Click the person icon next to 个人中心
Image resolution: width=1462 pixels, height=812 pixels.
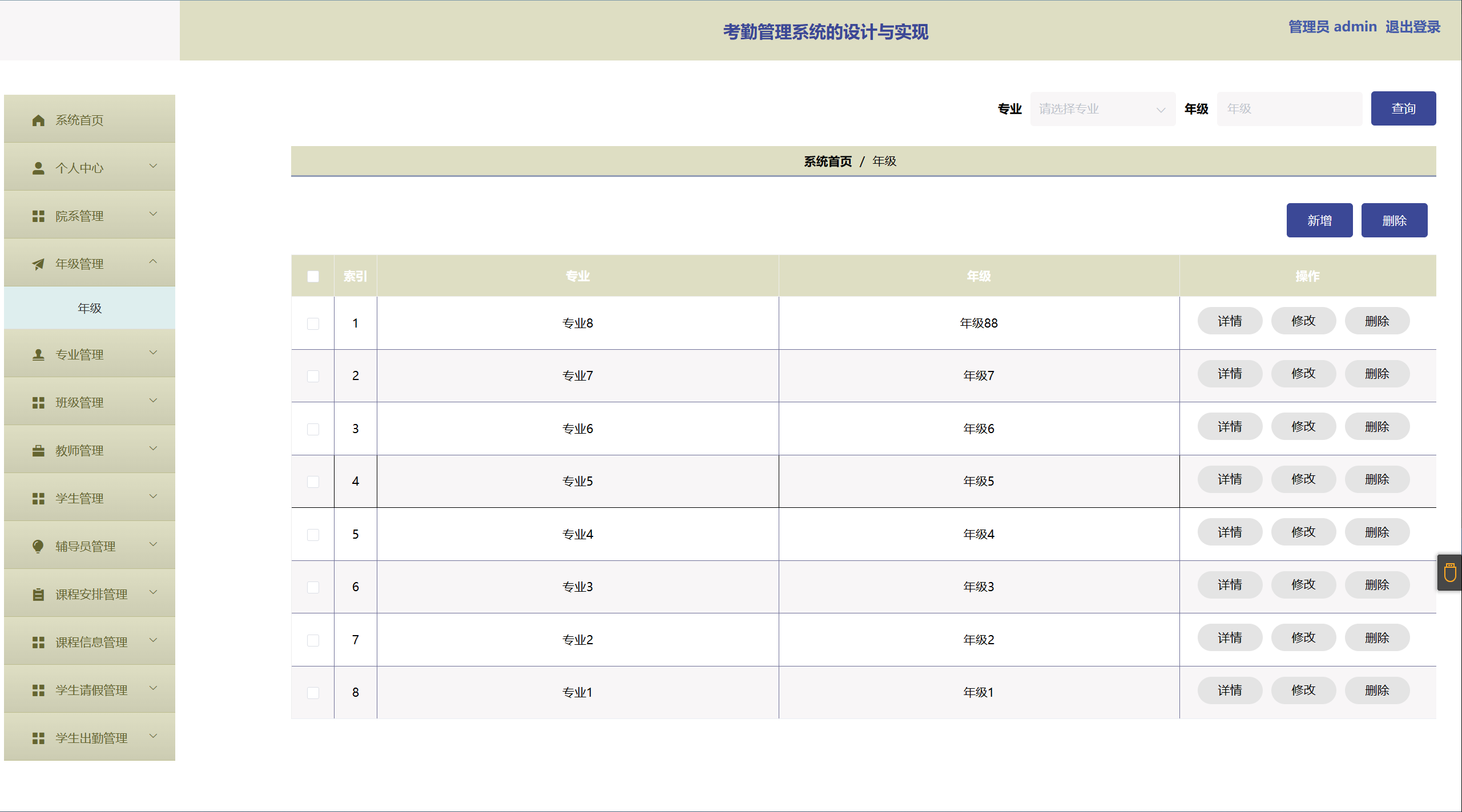coord(38,168)
